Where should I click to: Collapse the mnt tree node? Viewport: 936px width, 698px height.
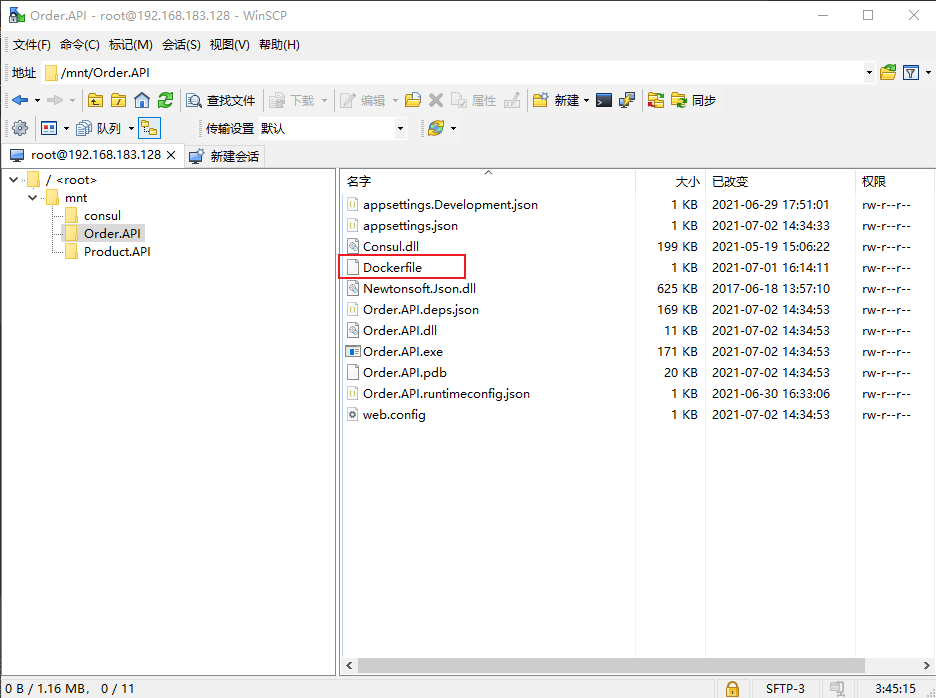coord(32,198)
